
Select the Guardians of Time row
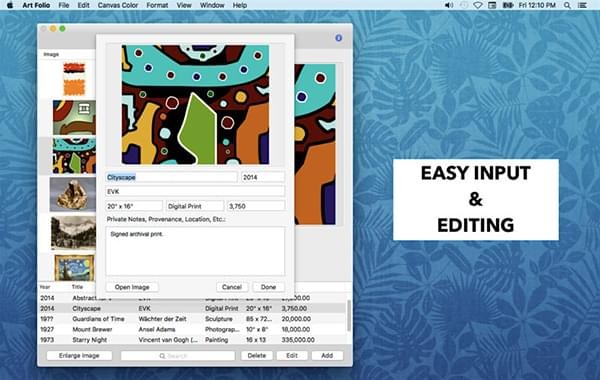pyautogui.click(x=193, y=319)
